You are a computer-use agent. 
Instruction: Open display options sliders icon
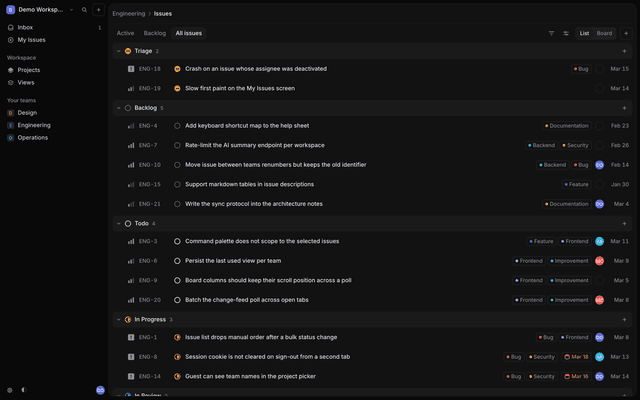[566, 33]
